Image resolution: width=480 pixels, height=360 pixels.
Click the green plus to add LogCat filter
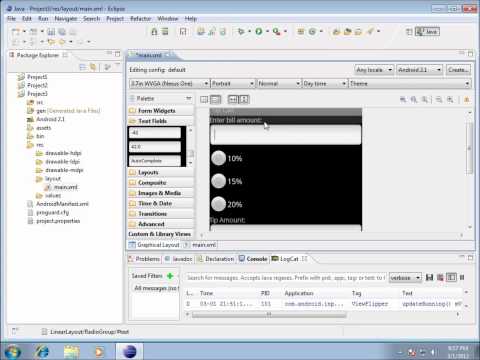pos(170,276)
